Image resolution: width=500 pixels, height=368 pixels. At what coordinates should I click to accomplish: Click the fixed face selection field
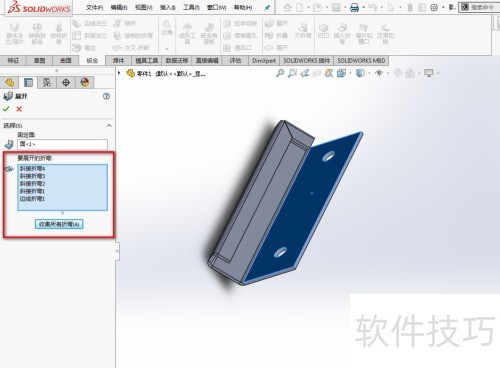coord(62,144)
